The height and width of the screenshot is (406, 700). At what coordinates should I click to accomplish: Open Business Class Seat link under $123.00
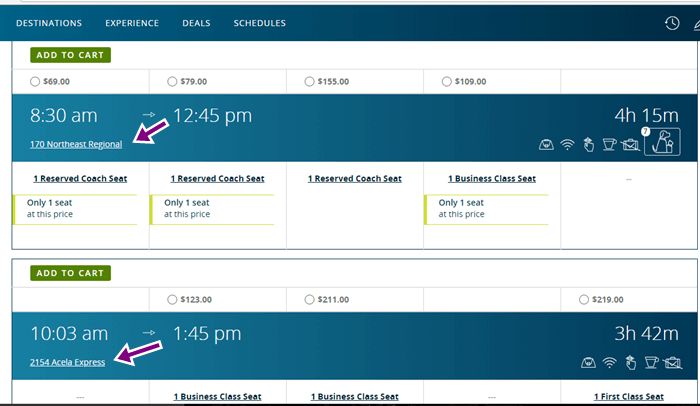click(217, 397)
